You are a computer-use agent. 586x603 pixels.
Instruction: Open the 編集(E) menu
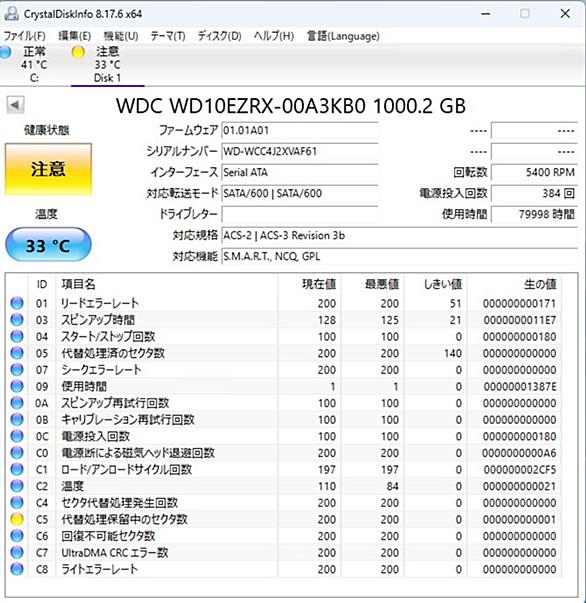[74, 36]
